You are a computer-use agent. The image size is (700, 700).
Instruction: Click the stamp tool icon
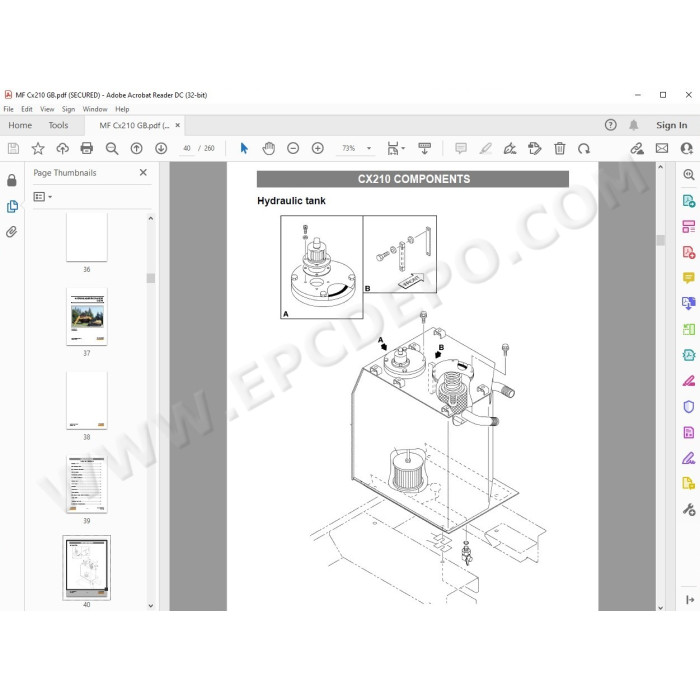(x=534, y=148)
